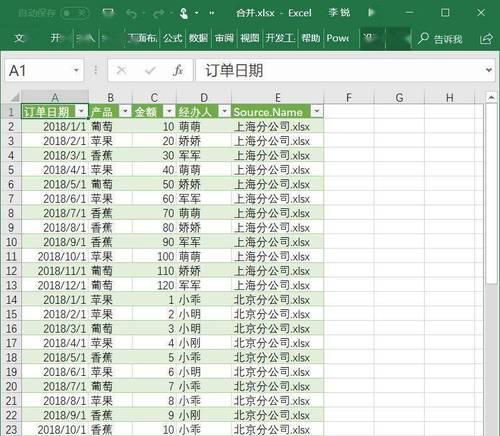500x436 pixels.
Task: Click the Select All corner triangle
Action: (15, 97)
